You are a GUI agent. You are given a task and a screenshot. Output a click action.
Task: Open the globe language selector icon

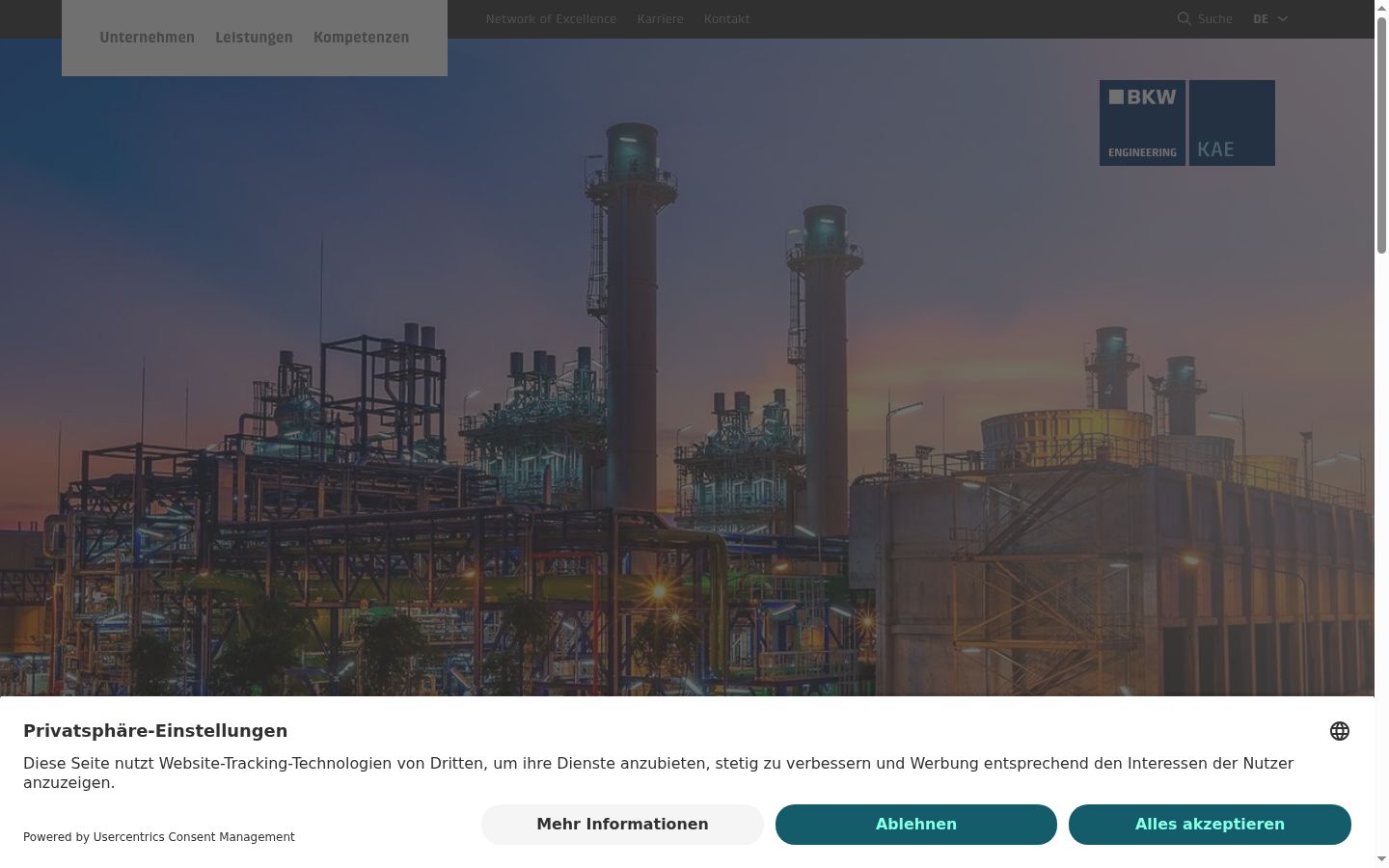click(1340, 731)
